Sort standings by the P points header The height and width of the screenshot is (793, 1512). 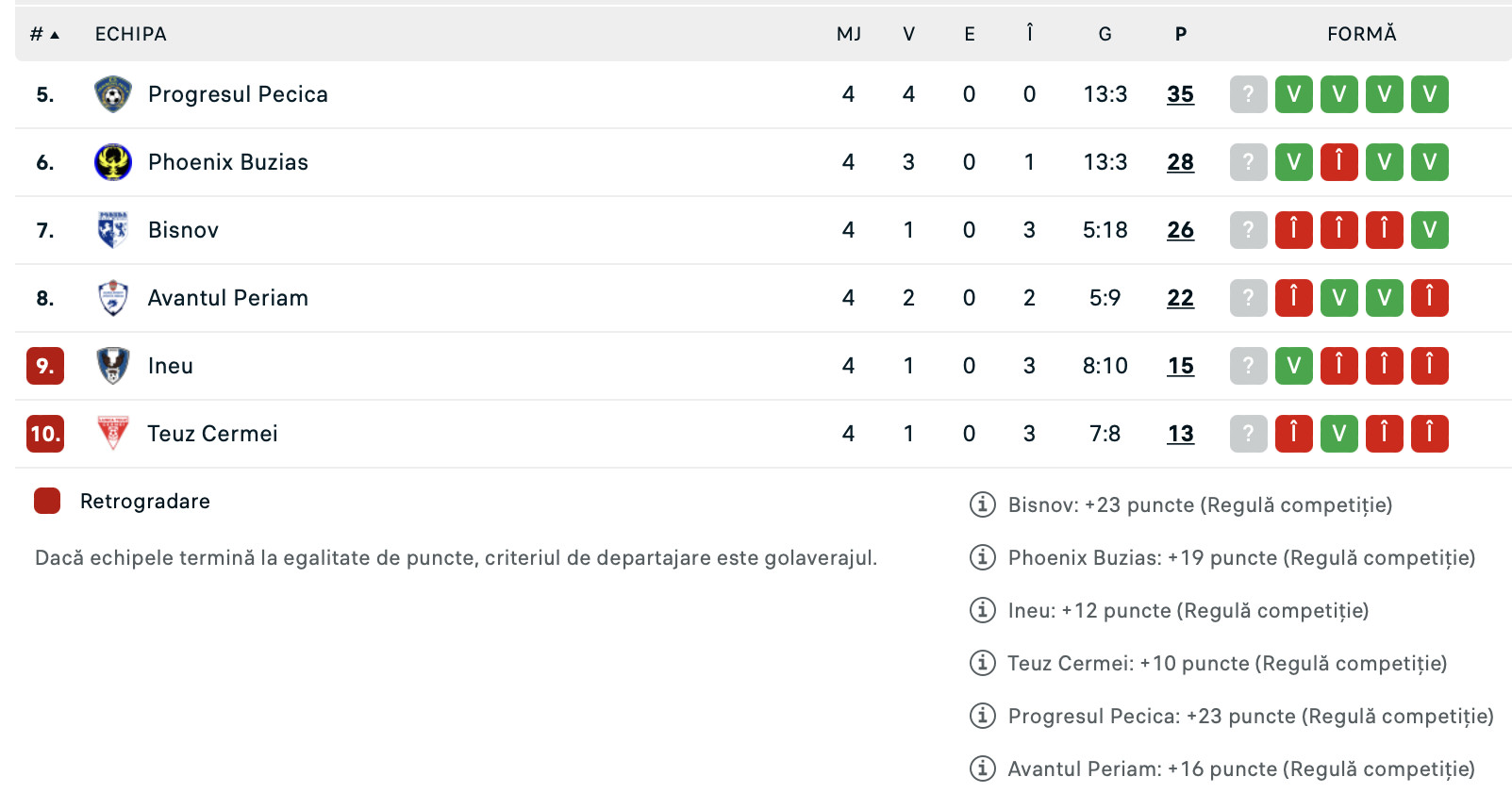pyautogui.click(x=1181, y=34)
